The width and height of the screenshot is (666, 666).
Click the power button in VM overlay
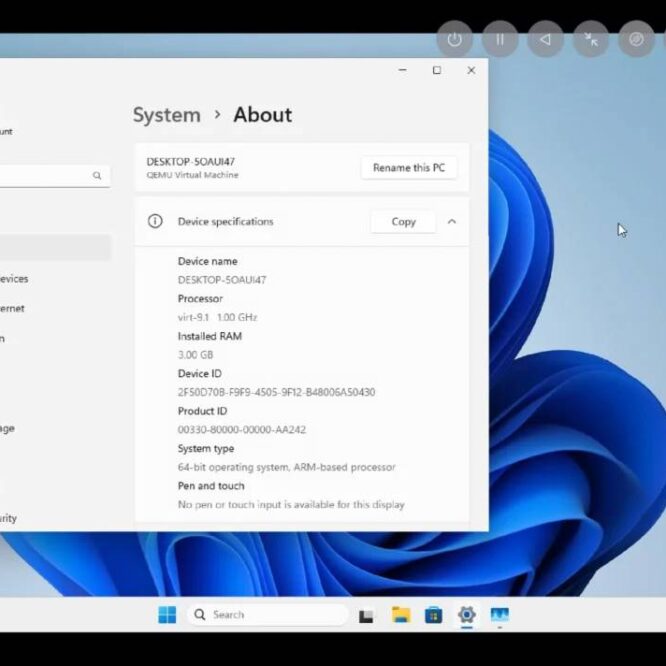[454, 39]
